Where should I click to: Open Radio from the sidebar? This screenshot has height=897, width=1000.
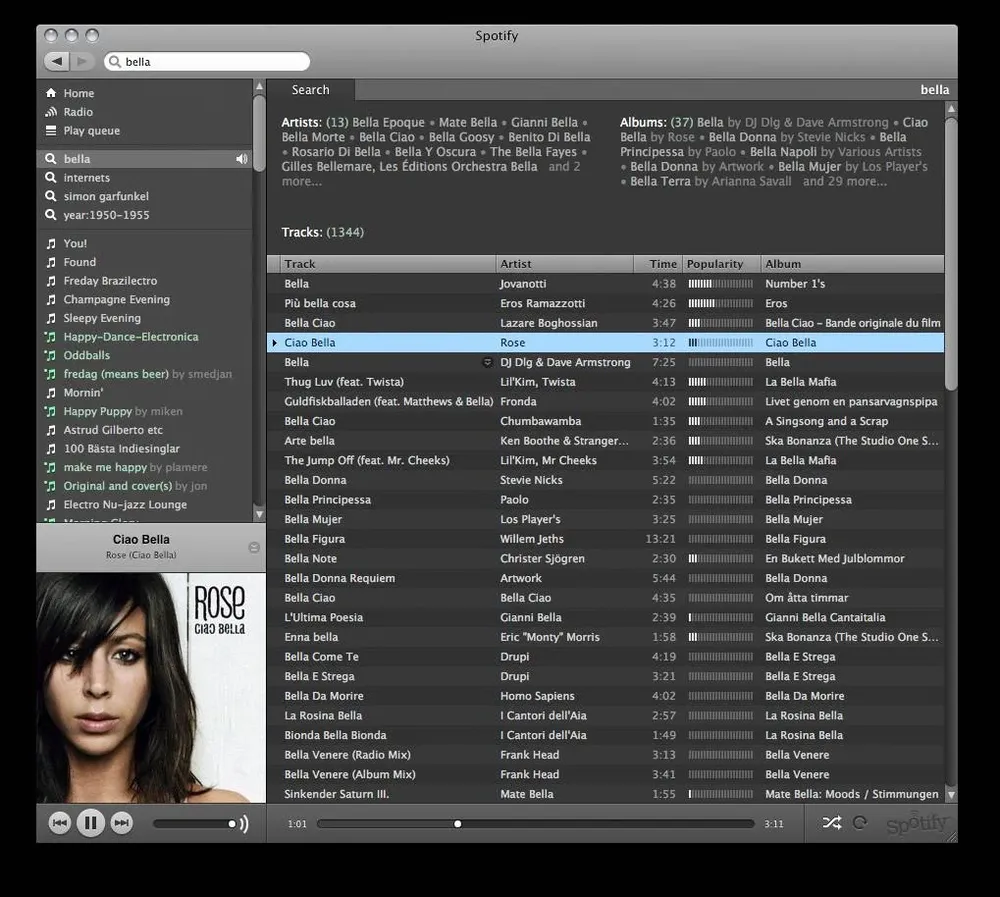coord(78,112)
